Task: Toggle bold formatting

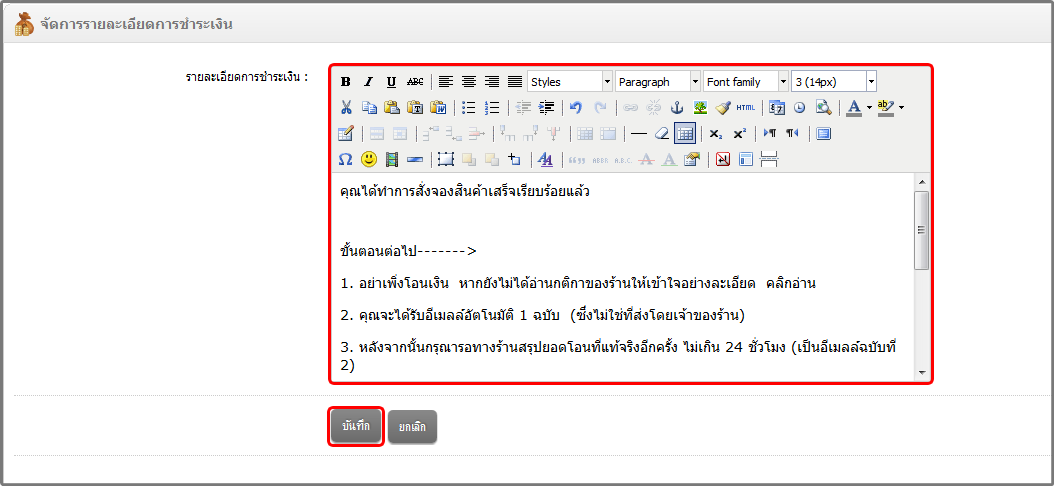Action: coord(346,82)
